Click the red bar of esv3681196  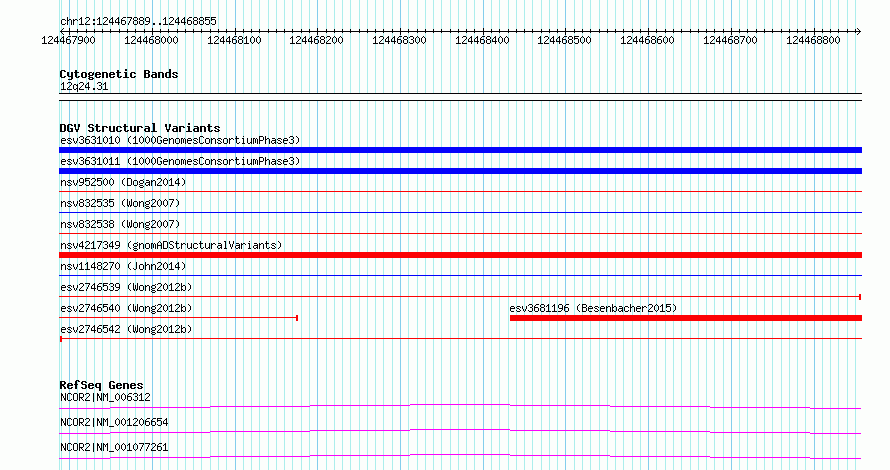tap(686, 318)
